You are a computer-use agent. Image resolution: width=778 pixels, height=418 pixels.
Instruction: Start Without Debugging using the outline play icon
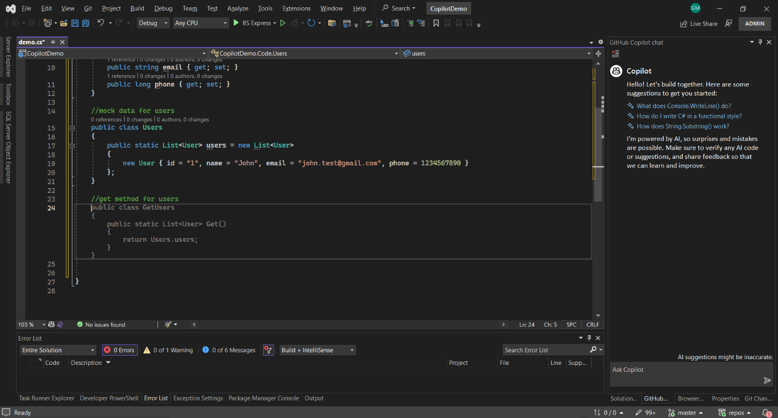click(x=283, y=23)
